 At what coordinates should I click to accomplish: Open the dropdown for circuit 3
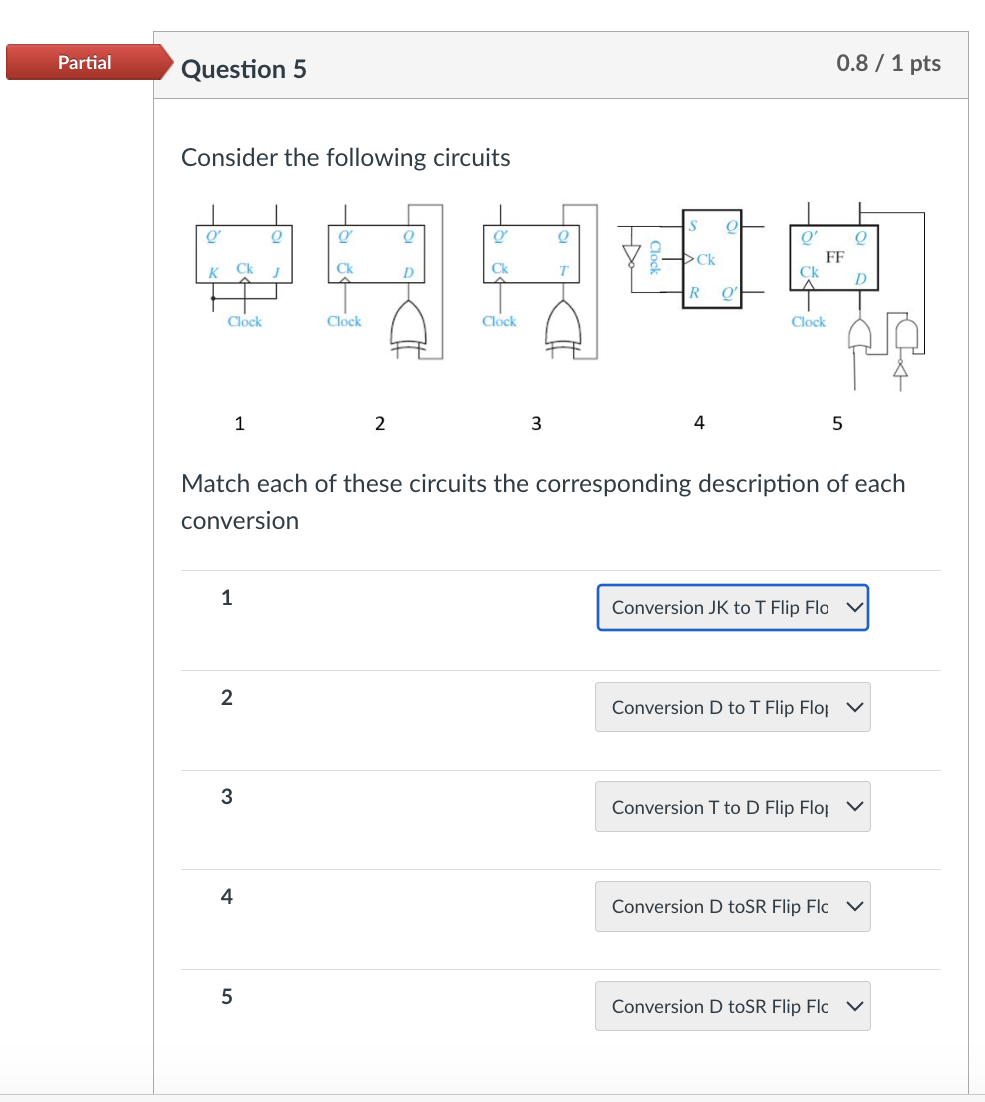click(731, 806)
